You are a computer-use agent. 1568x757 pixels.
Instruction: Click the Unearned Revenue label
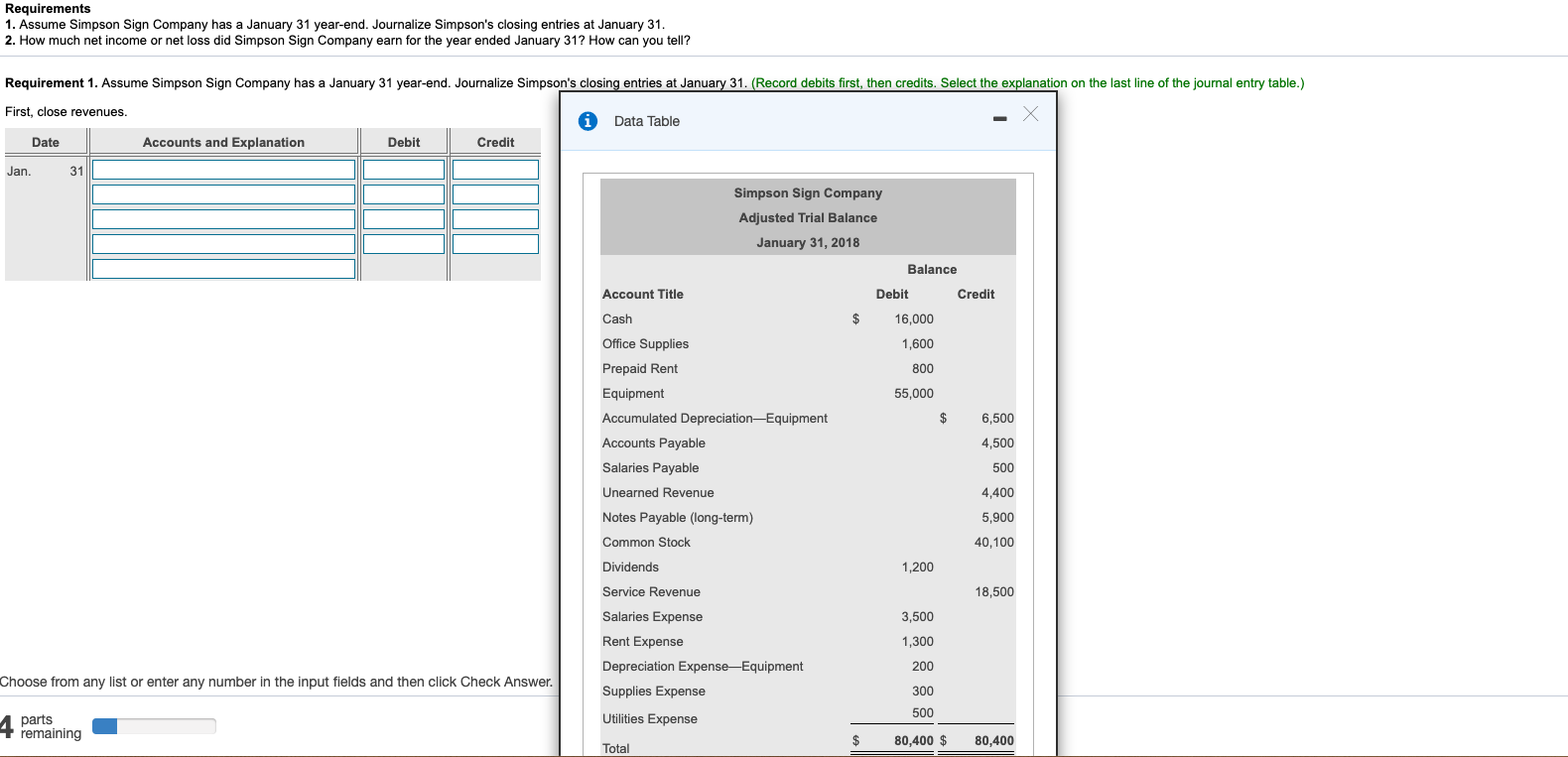click(658, 492)
